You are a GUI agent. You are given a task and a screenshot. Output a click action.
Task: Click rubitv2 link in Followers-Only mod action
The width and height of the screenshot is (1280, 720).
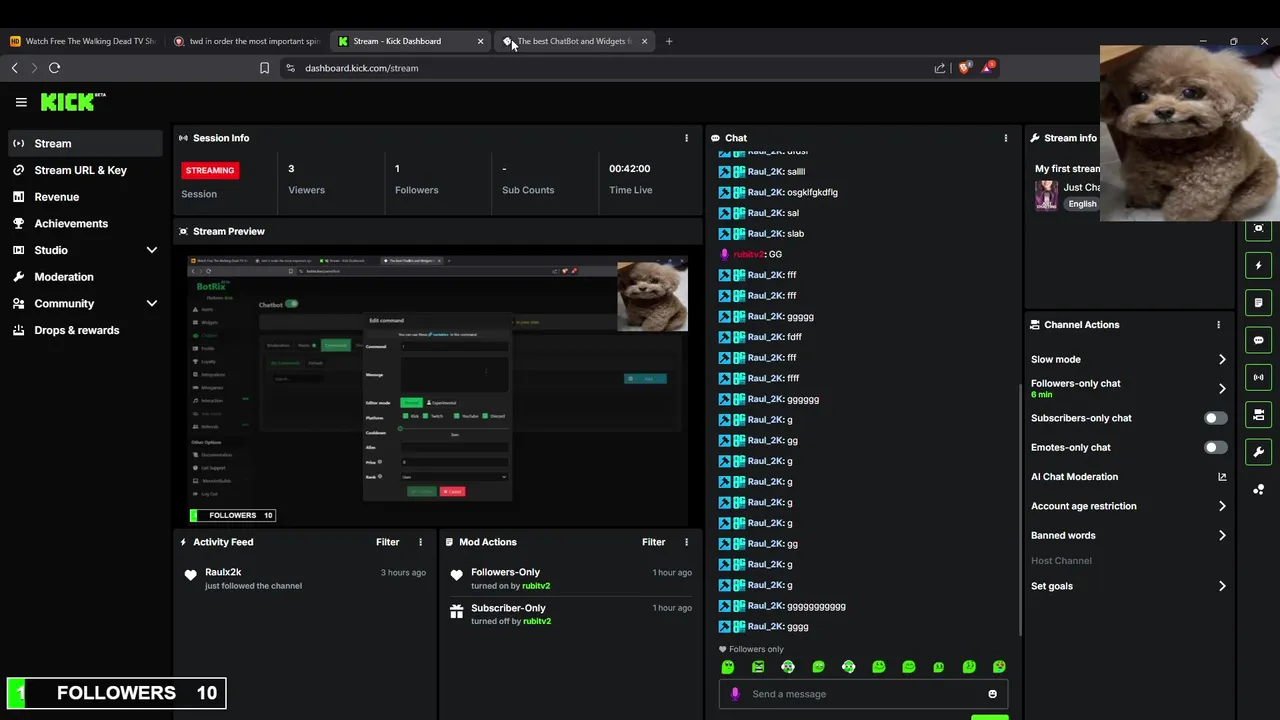click(536, 586)
